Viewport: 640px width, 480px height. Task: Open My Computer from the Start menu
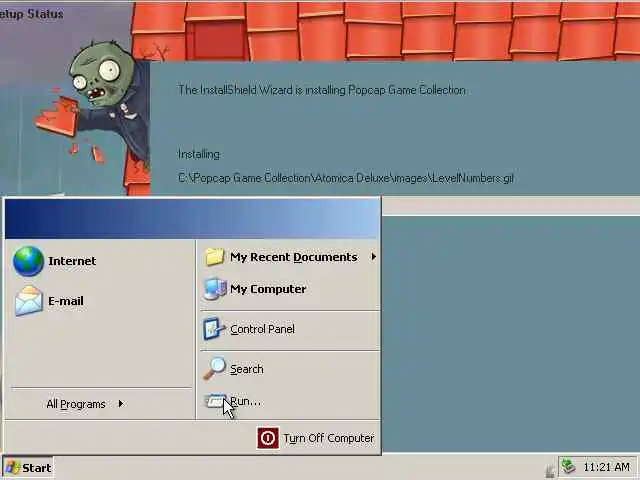tap(290, 289)
